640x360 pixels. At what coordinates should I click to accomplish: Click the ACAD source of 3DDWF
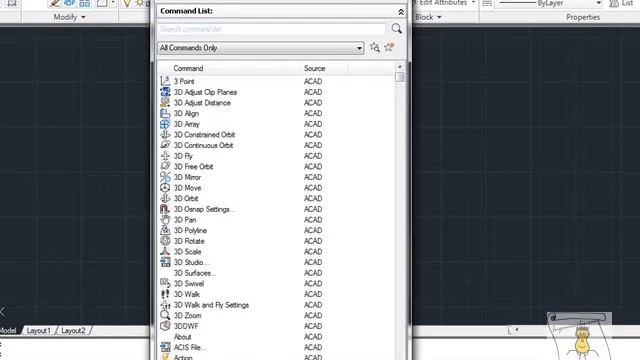tap(313, 326)
